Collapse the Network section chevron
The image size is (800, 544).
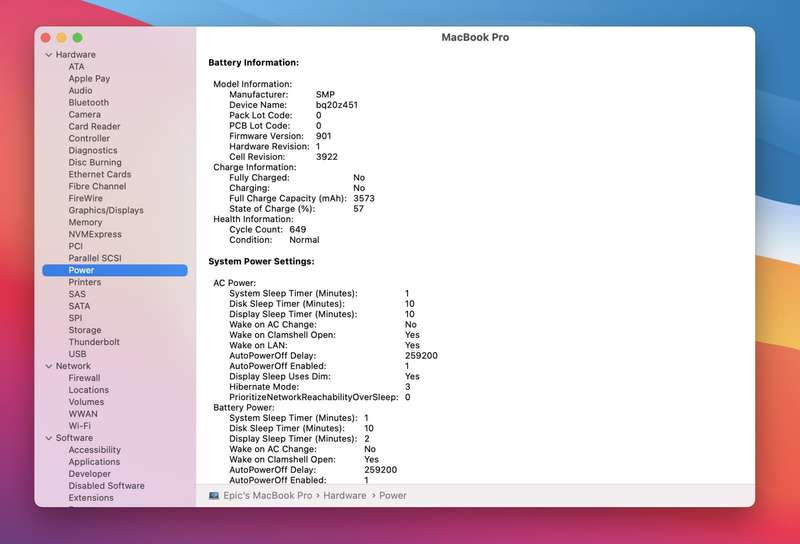click(x=49, y=366)
